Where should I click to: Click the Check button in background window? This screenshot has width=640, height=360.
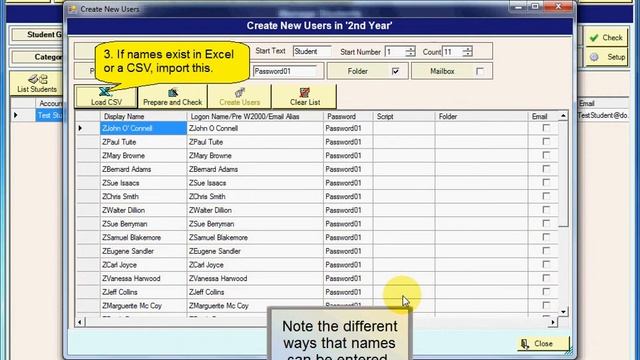pyautogui.click(x=606, y=38)
